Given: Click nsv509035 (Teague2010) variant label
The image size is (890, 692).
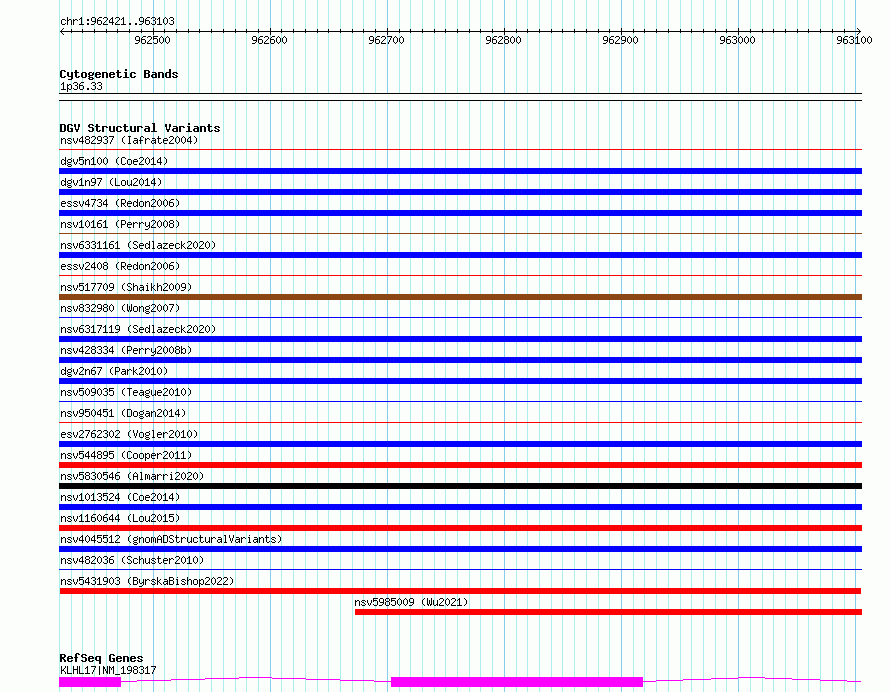Looking at the screenshot, I should pos(126,392).
